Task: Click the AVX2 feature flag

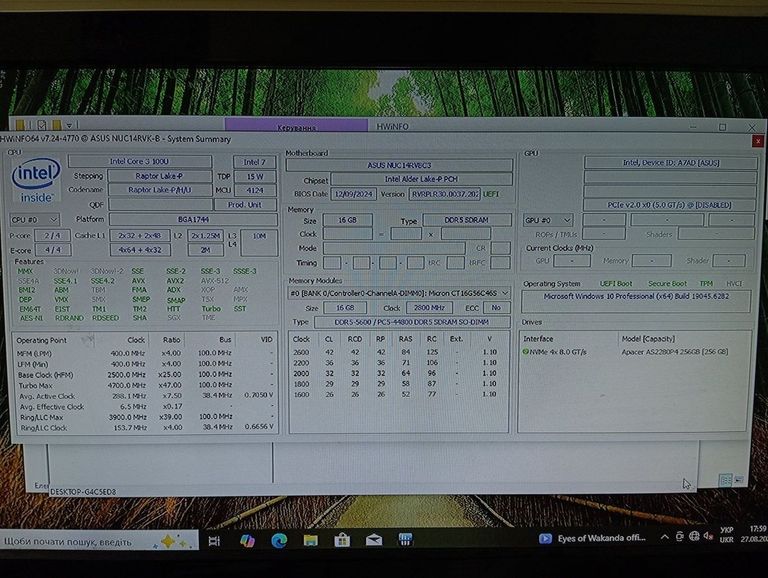Action: click(175, 281)
